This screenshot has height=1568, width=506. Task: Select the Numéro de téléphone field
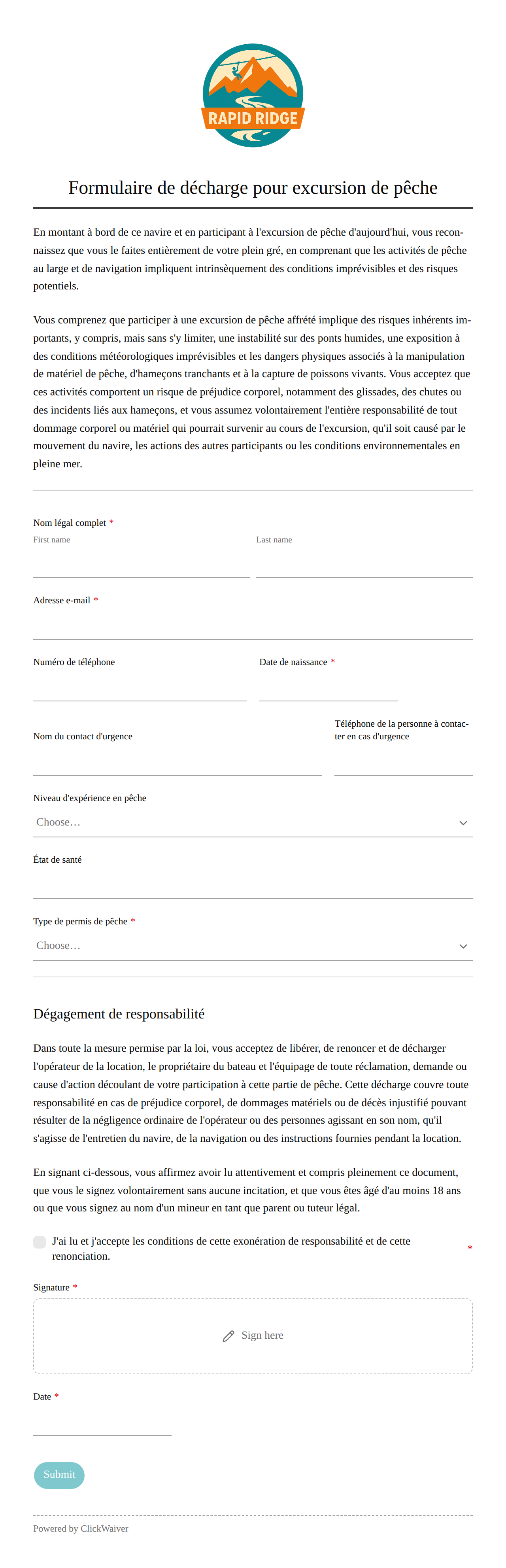(140, 687)
